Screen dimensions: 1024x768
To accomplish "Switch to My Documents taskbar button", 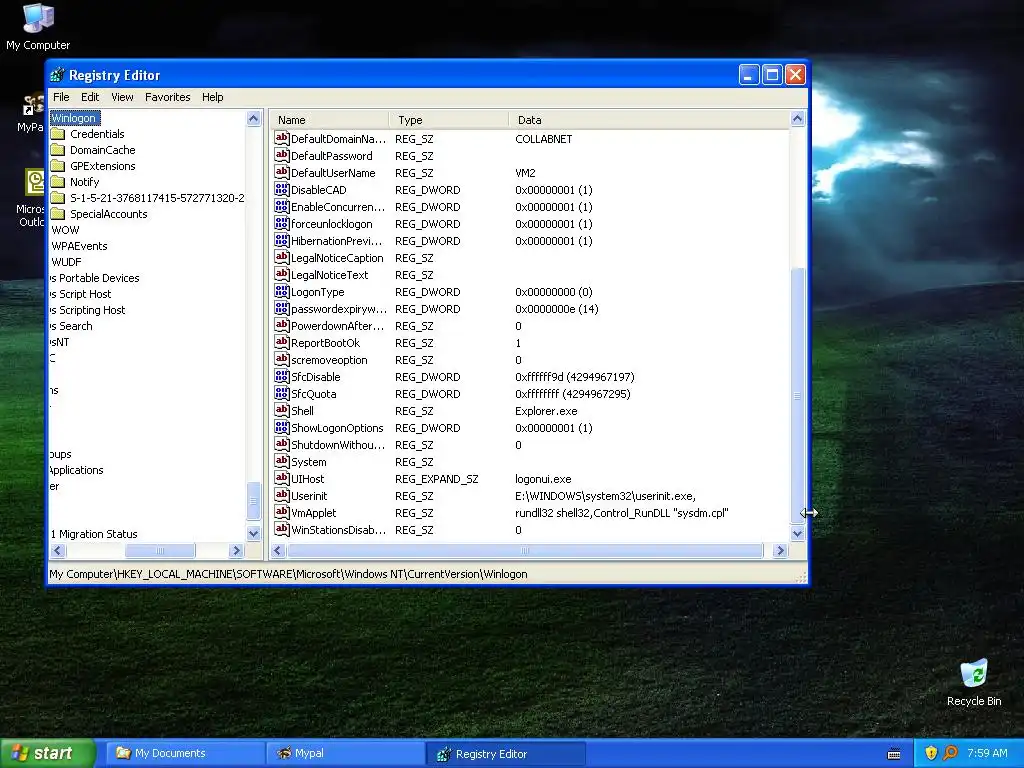I will pos(185,754).
